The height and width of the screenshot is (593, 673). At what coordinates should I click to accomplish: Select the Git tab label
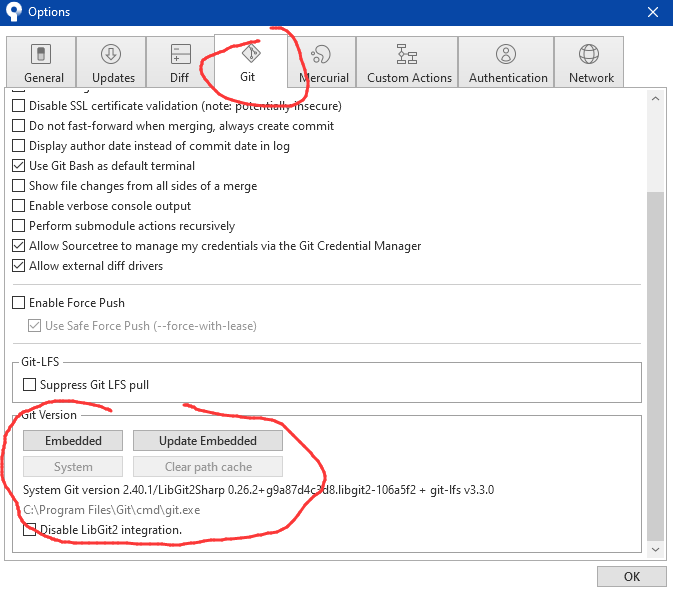click(247, 77)
